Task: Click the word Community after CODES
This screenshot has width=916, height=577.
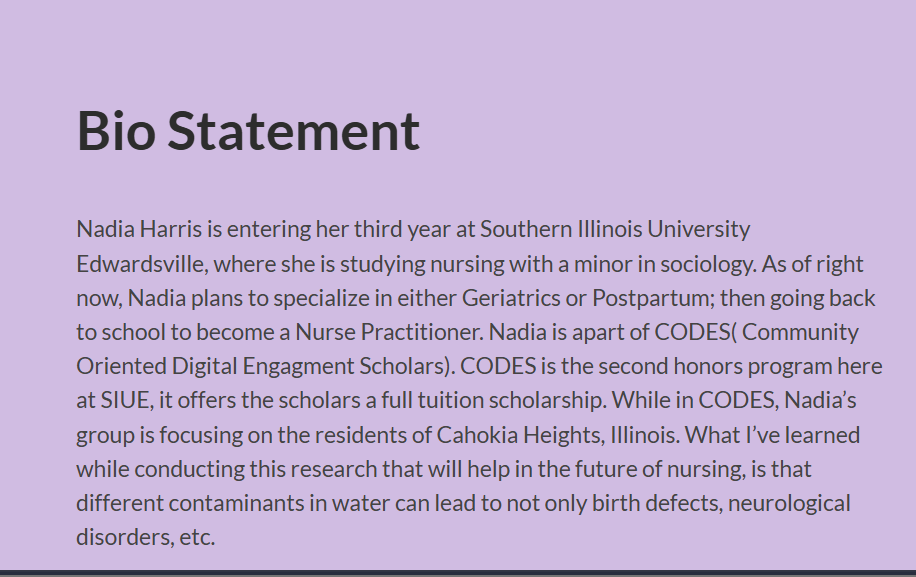Action: (800, 332)
